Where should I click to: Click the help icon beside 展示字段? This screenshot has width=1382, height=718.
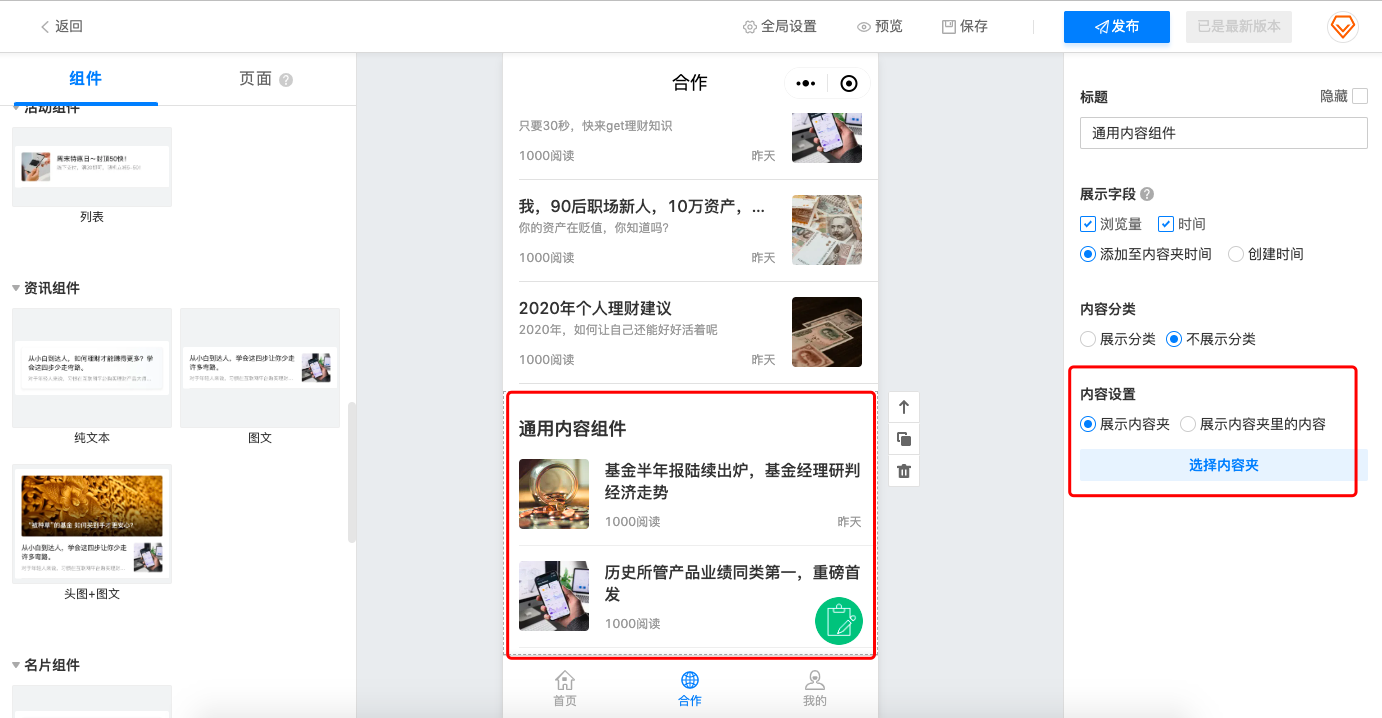click(x=1147, y=194)
